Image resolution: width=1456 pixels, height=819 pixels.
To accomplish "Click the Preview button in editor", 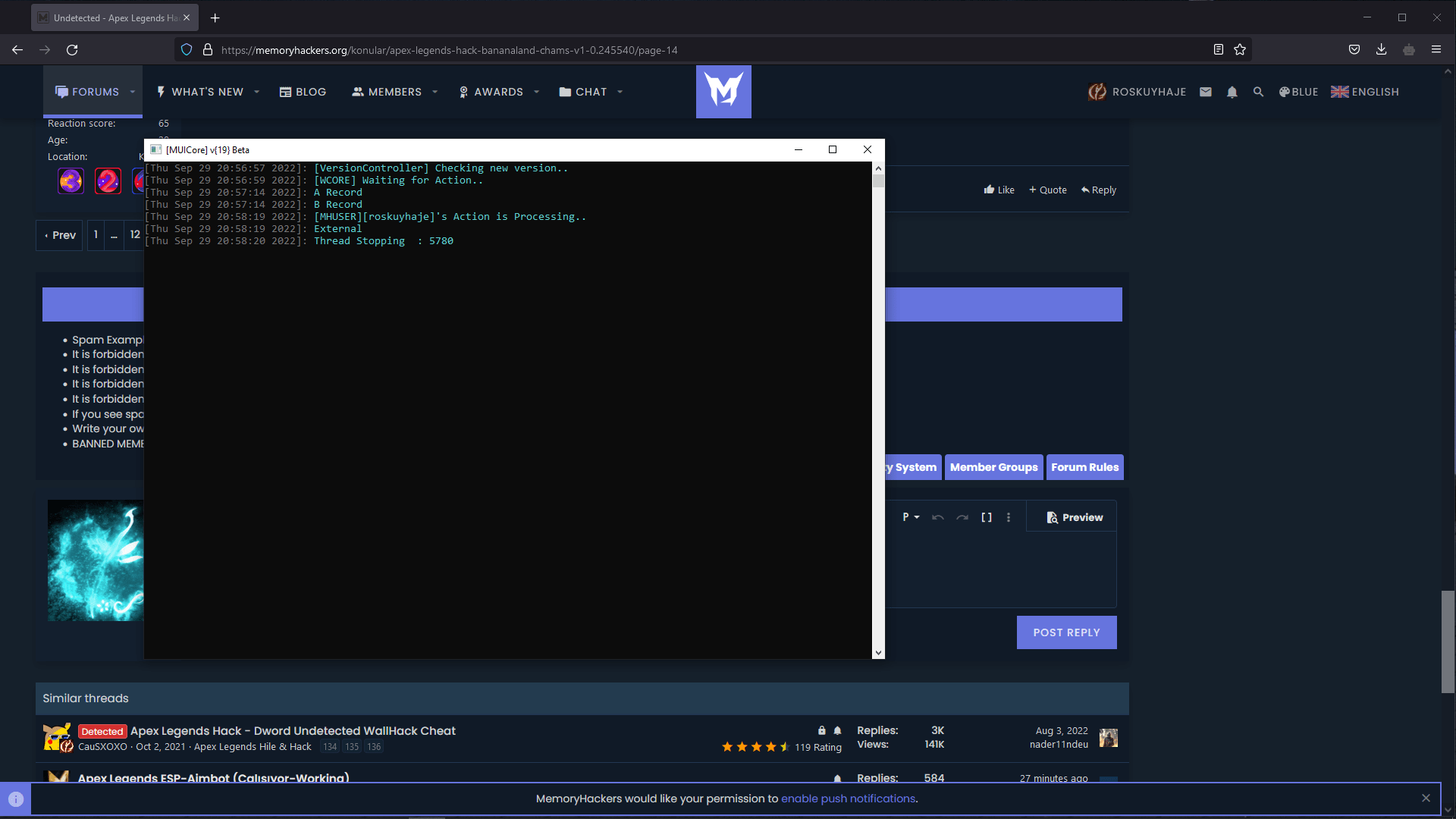I will tap(1075, 517).
